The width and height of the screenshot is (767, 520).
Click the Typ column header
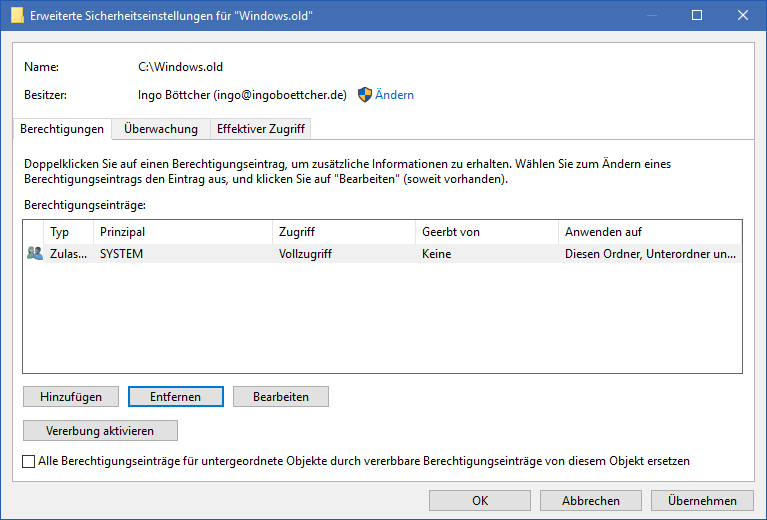tap(68, 232)
